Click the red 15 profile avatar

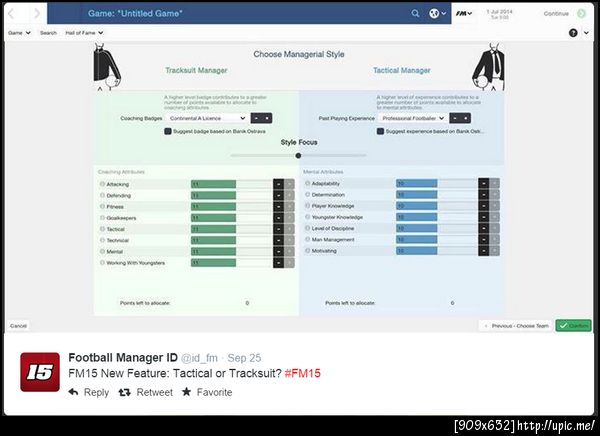40,372
